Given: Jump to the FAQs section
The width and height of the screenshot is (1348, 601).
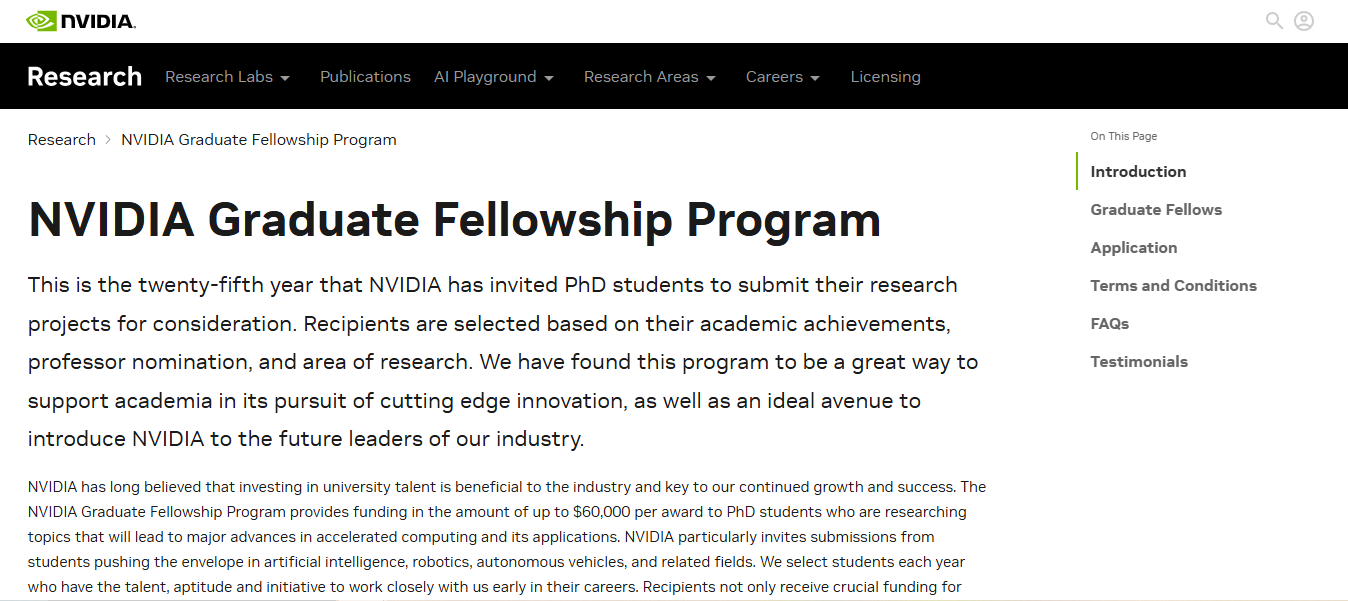Looking at the screenshot, I should click(1109, 324).
